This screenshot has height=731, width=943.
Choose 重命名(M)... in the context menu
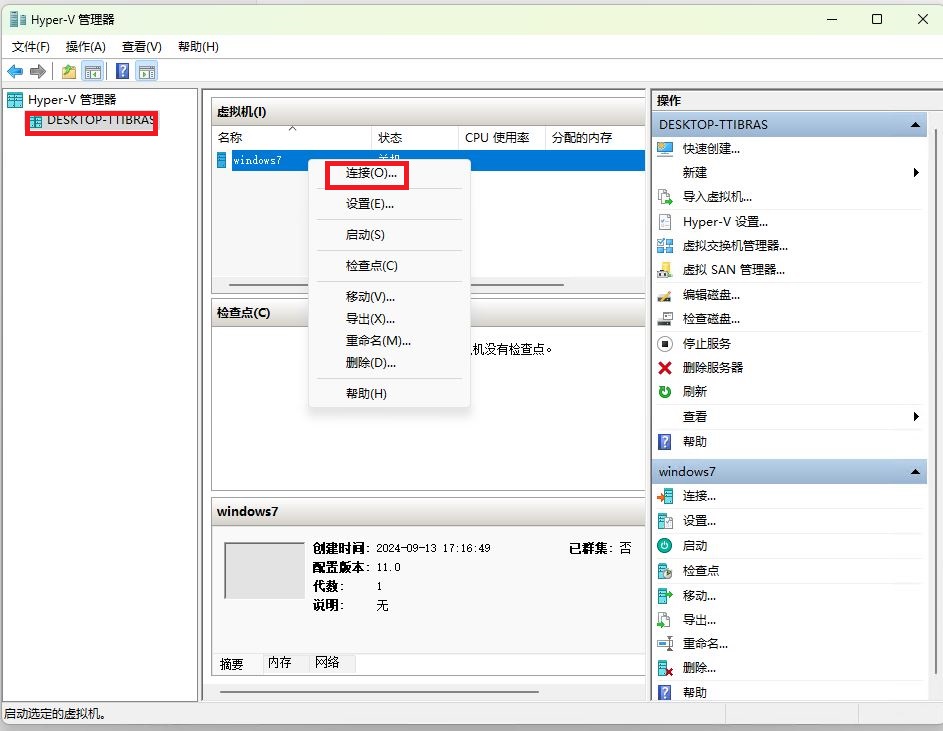coord(389,341)
